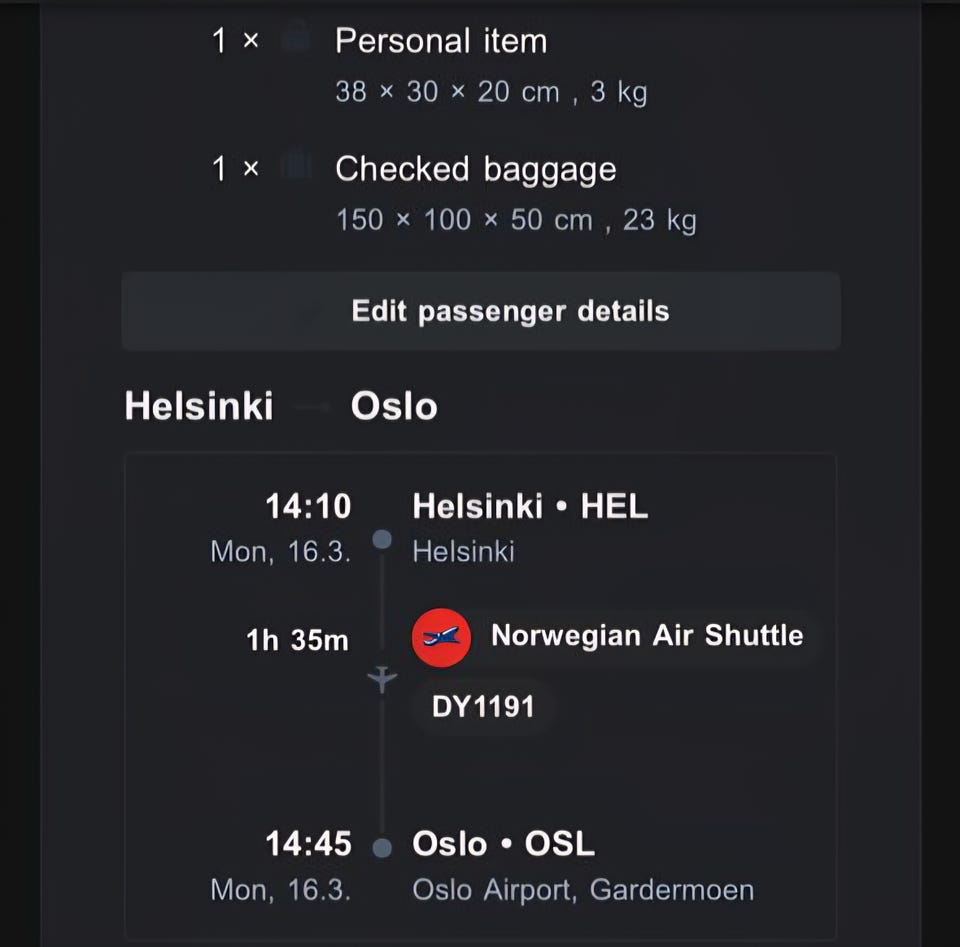Image resolution: width=960 pixels, height=947 pixels.
Task: Click the arrow between Helsinki and Oslo
Action: 312,408
